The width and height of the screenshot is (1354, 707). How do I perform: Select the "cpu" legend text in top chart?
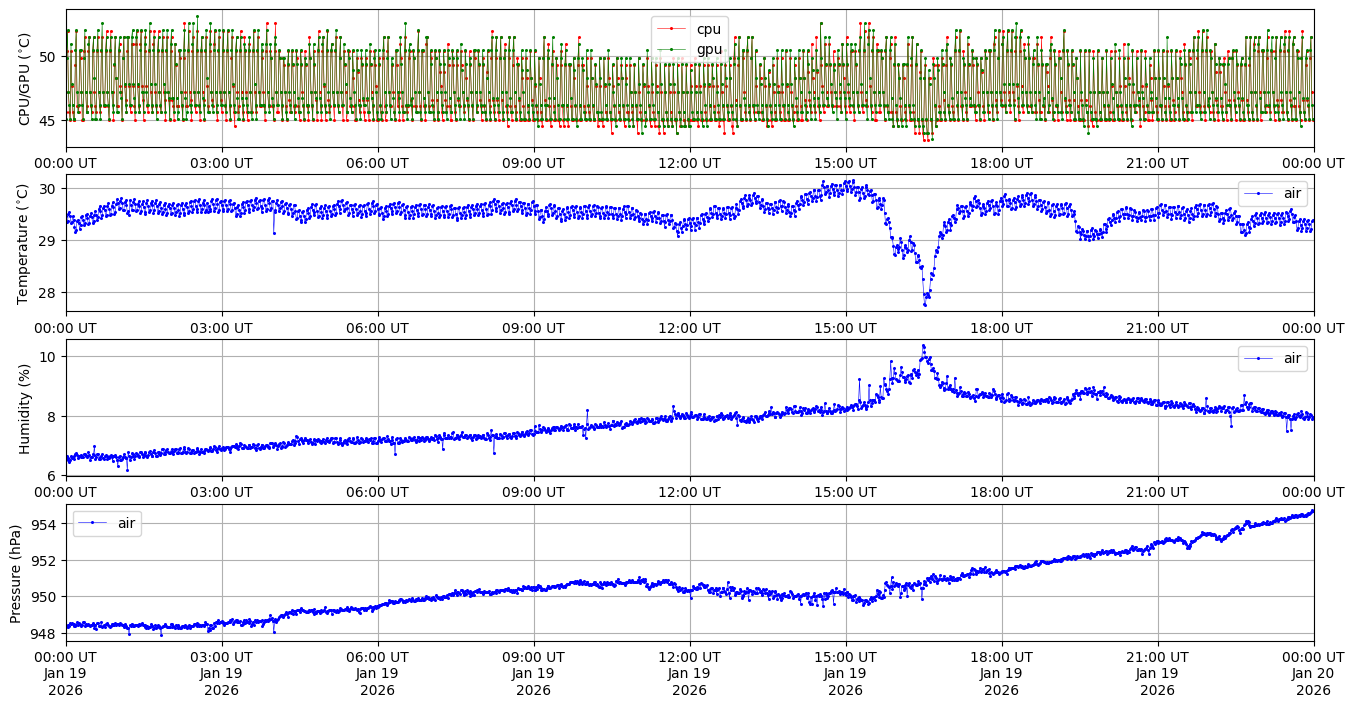point(708,30)
